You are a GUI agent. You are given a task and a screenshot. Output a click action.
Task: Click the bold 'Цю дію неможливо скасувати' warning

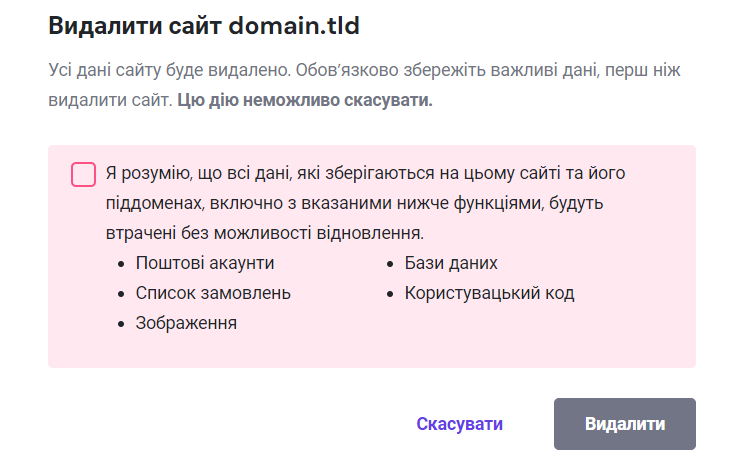click(x=305, y=102)
